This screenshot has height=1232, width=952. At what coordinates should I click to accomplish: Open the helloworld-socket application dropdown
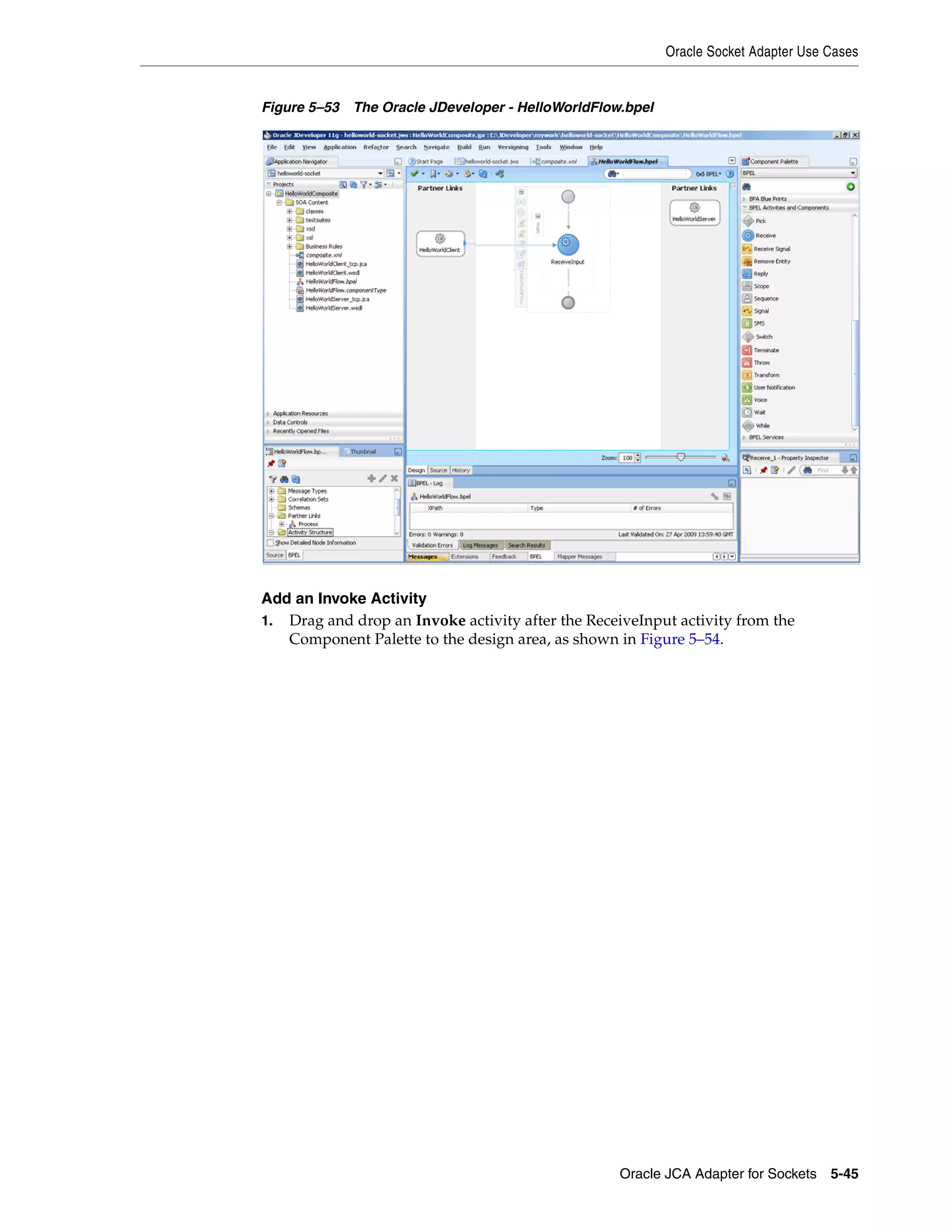[x=380, y=174]
